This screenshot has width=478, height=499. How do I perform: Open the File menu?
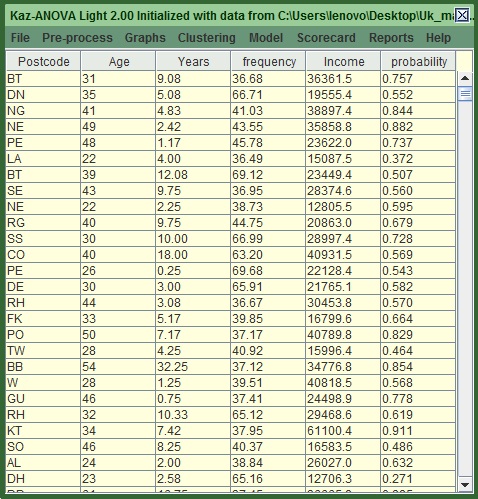[20, 38]
